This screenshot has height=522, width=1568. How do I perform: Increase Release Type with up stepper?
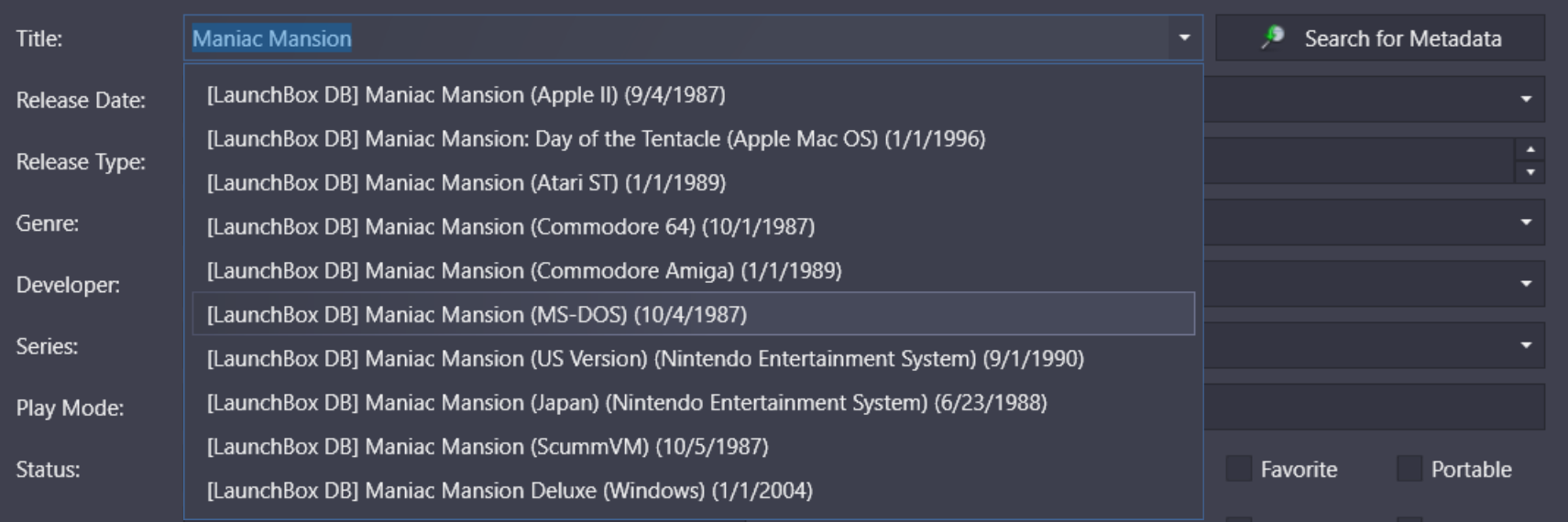click(1530, 149)
